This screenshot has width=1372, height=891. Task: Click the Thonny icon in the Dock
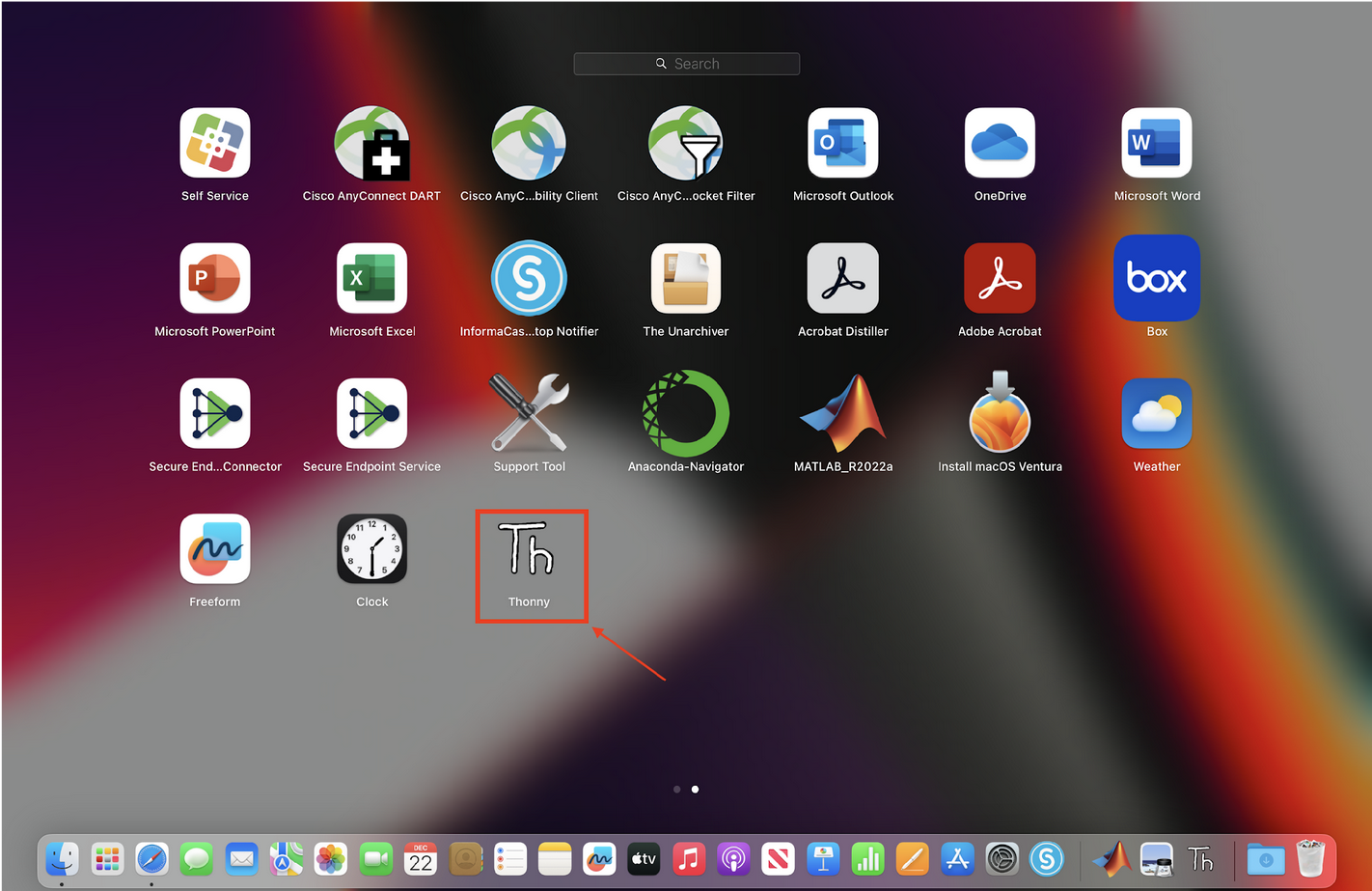(1200, 858)
